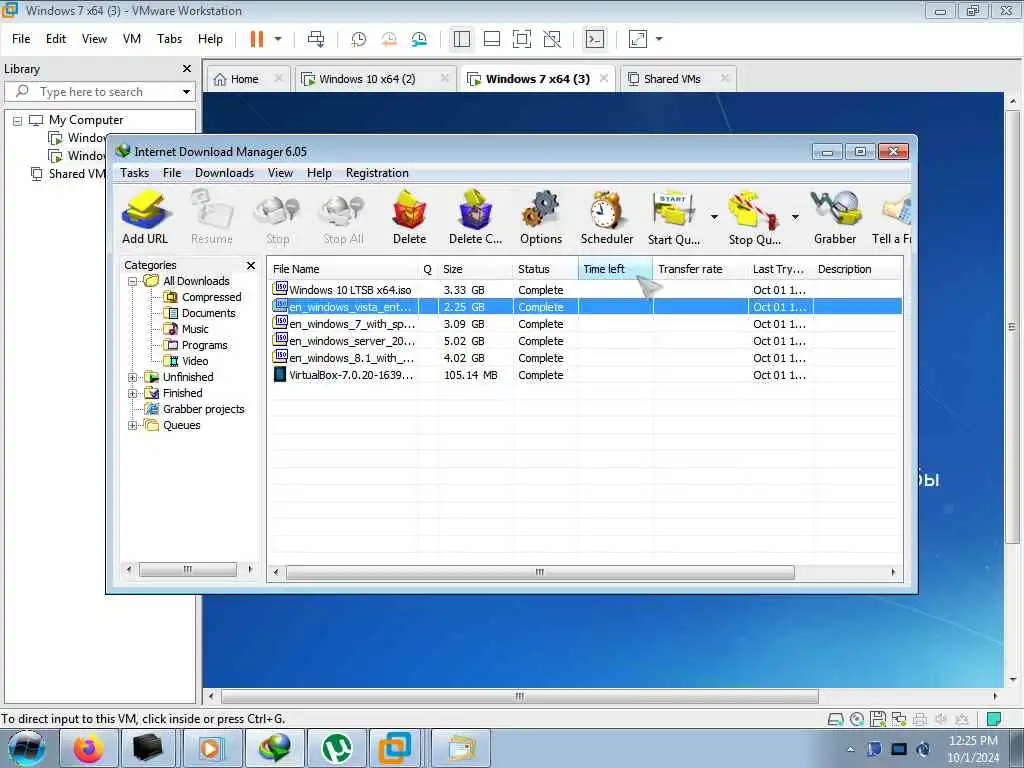
Task: Click VM view horizontal scrollbar
Action: (520, 696)
